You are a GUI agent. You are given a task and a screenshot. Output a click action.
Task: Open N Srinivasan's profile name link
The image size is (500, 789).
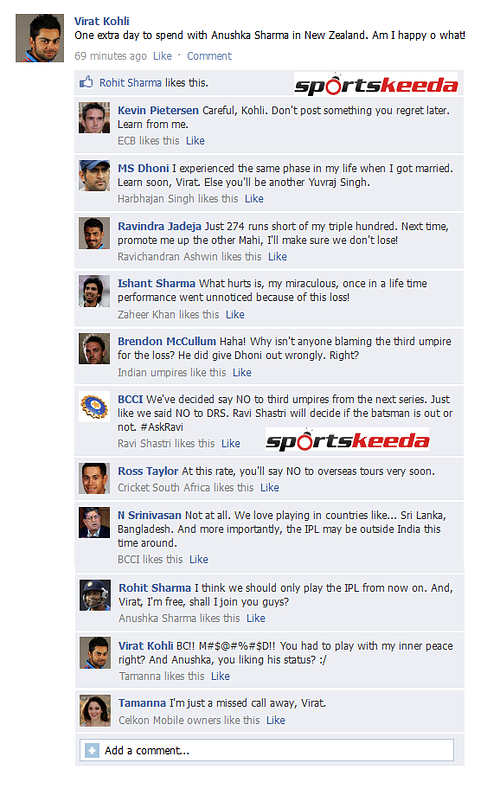[149, 515]
